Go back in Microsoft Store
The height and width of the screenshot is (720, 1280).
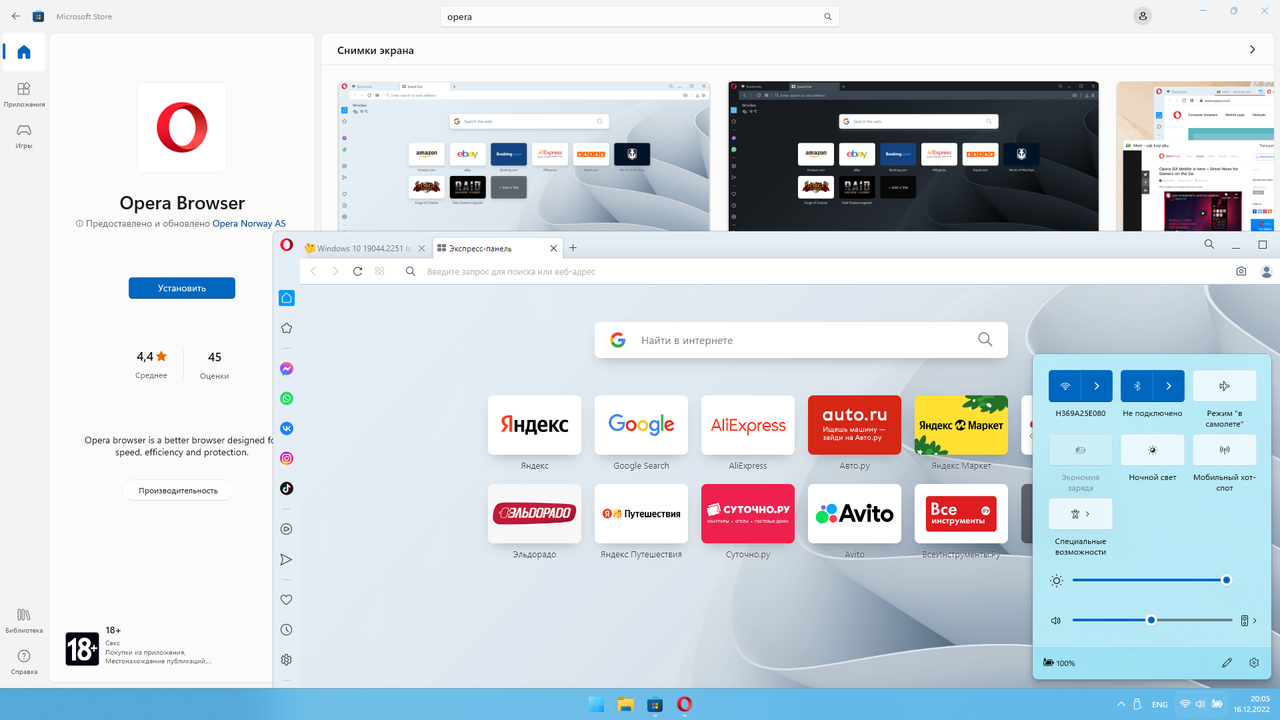tap(16, 16)
